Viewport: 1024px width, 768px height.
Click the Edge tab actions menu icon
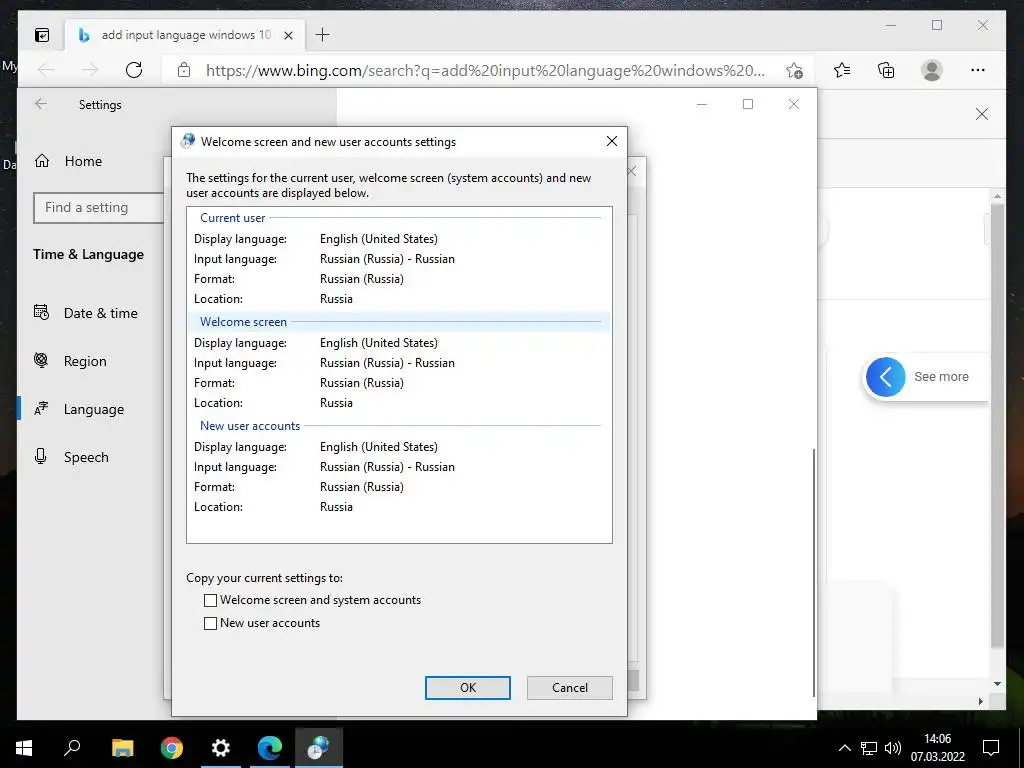[x=42, y=35]
